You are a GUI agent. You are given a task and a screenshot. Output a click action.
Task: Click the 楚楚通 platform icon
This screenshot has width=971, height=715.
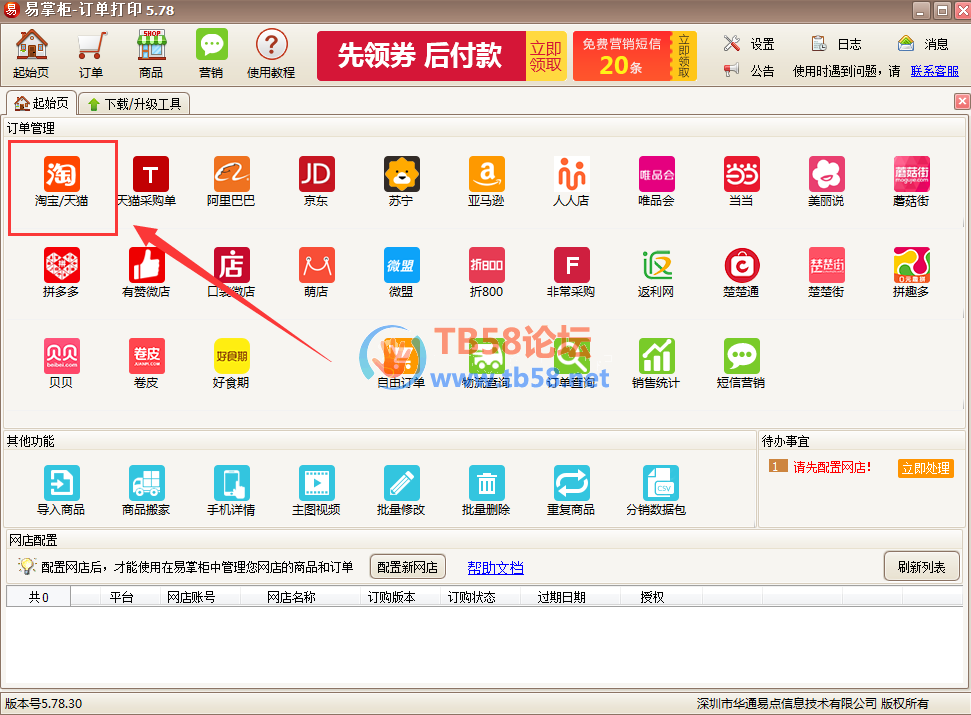[741, 272]
